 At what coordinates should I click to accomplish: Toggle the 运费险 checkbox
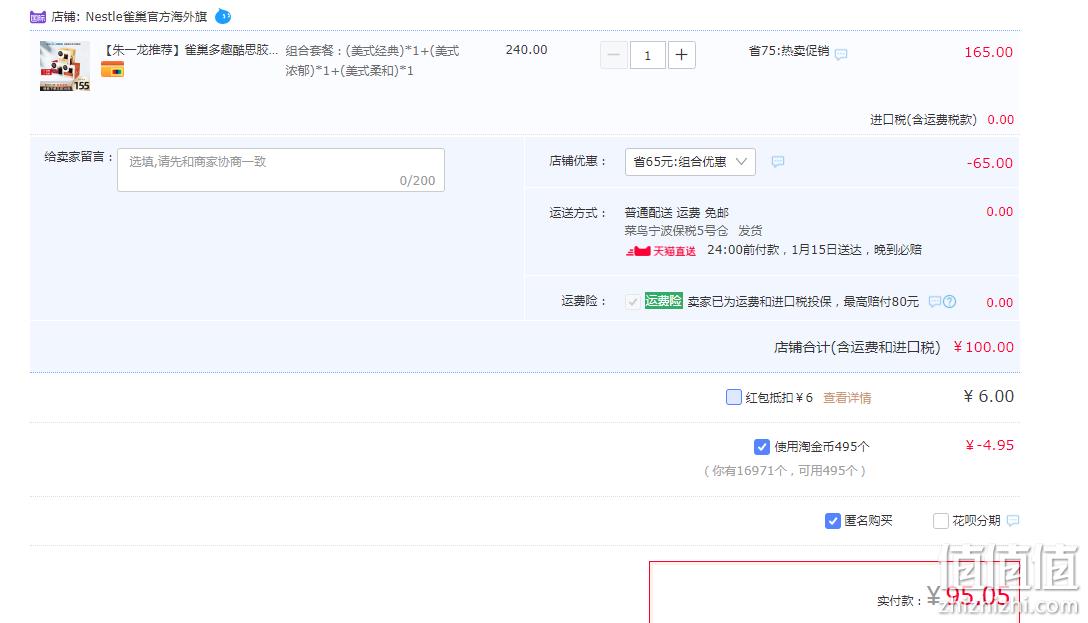632,302
